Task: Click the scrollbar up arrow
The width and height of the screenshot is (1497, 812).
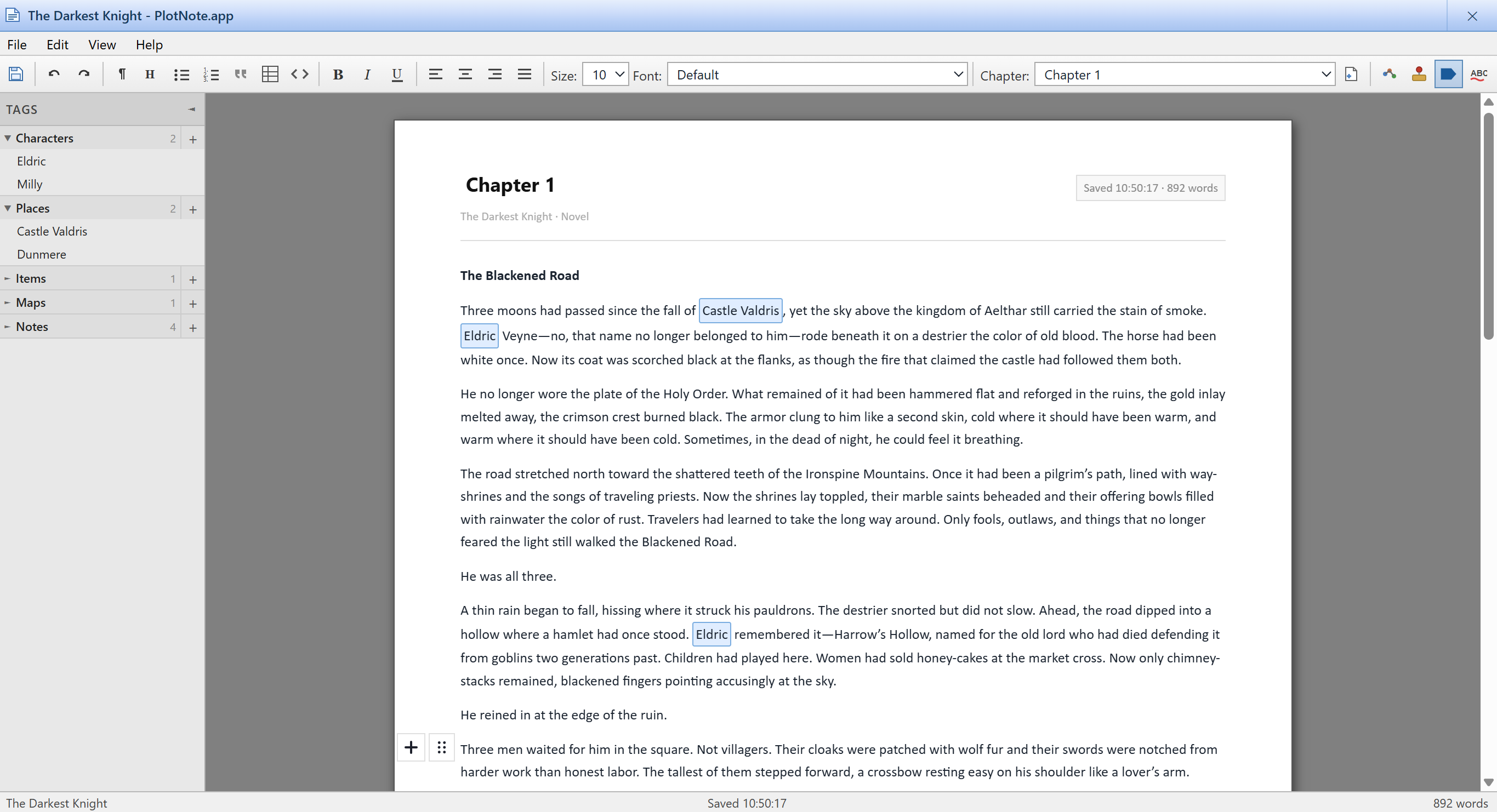Action: pyautogui.click(x=1488, y=102)
